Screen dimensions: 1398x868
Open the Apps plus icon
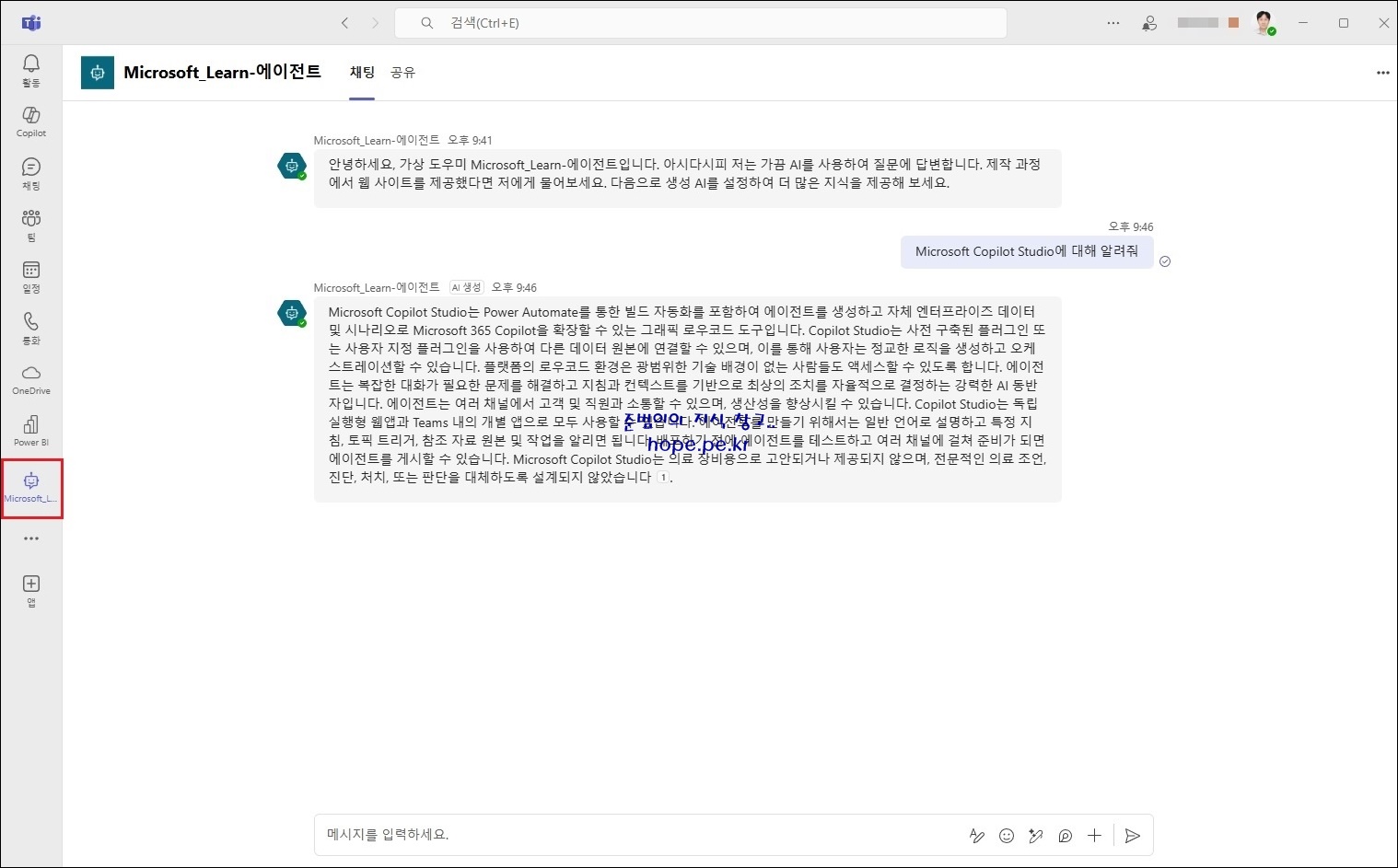pyautogui.click(x=31, y=590)
